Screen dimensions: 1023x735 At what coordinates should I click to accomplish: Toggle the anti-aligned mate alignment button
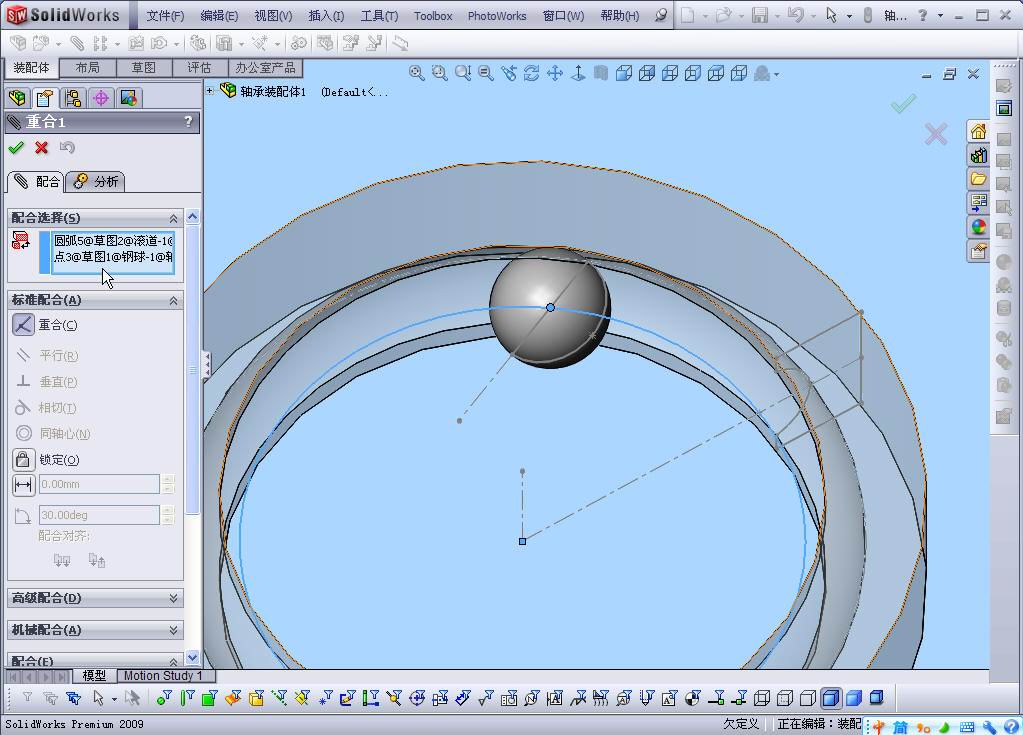[x=97, y=560]
